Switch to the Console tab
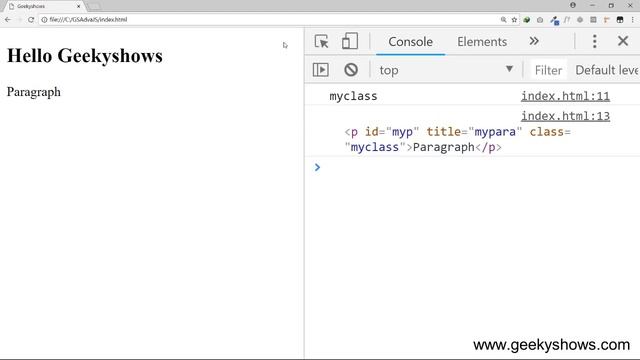The image size is (640, 360). 410,42
